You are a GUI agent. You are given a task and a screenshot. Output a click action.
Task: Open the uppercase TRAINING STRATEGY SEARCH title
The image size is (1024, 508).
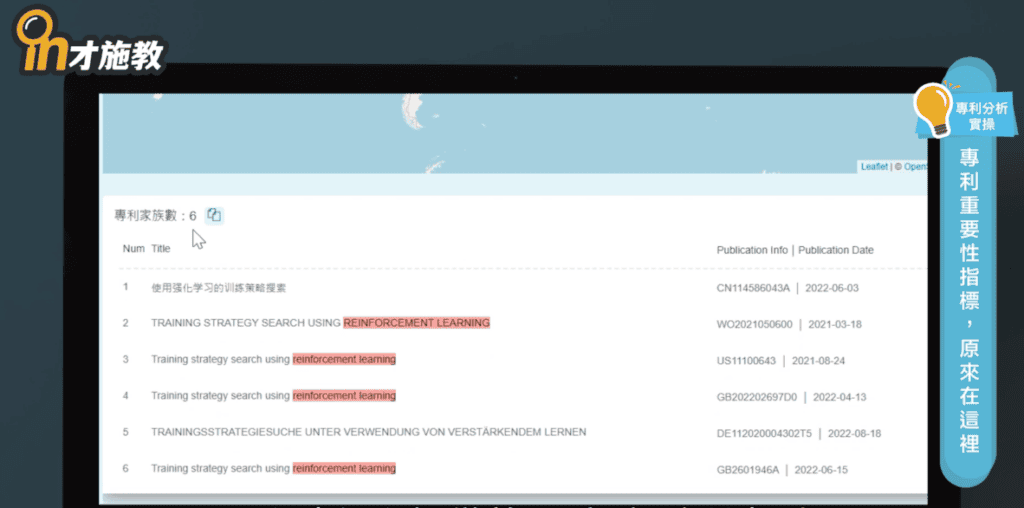tap(320, 323)
